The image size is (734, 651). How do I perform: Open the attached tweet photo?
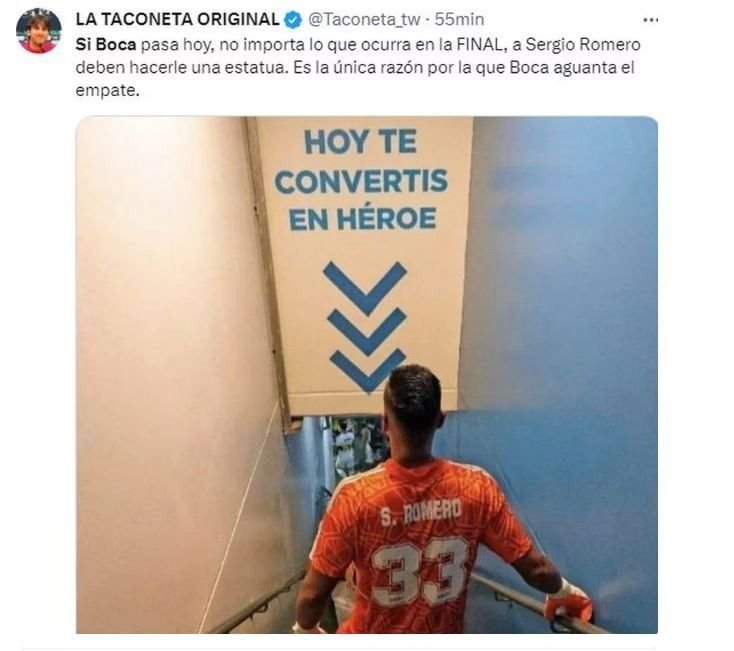pyautogui.click(x=367, y=375)
